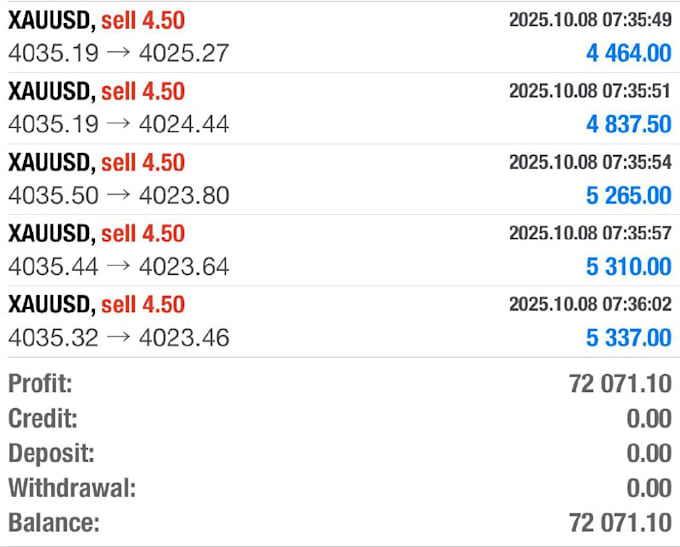The height and width of the screenshot is (547, 680).
Task: Select the Profit summary row
Action: (x=340, y=383)
